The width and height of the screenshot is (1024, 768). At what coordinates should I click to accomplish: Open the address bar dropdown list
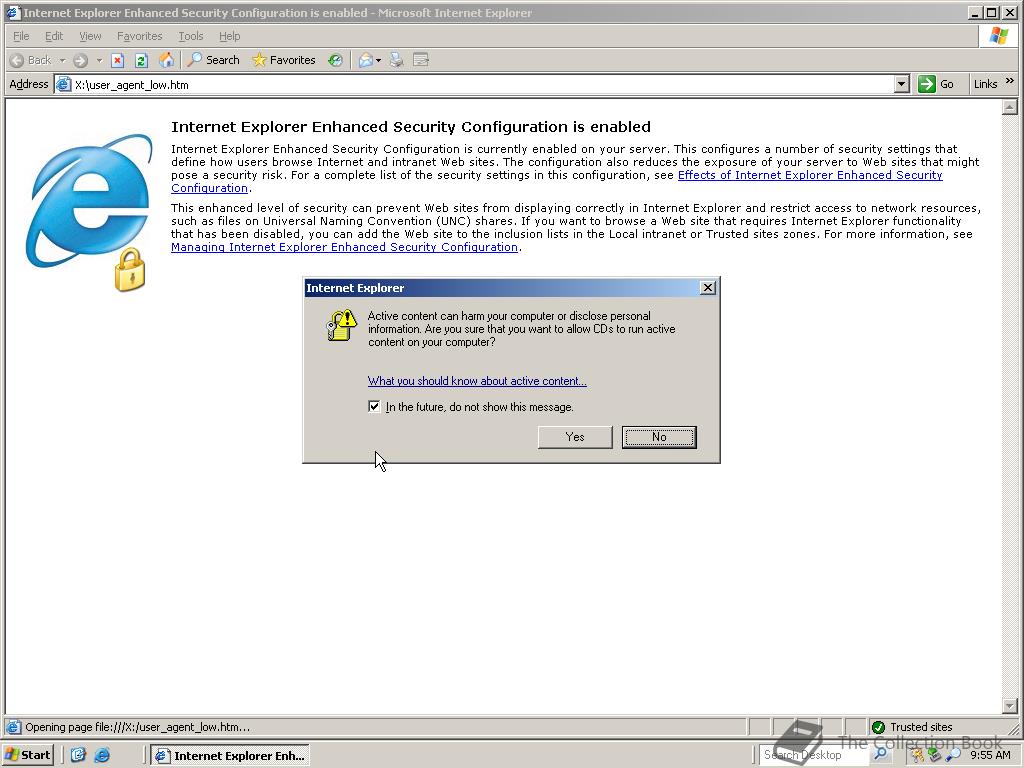click(x=902, y=84)
